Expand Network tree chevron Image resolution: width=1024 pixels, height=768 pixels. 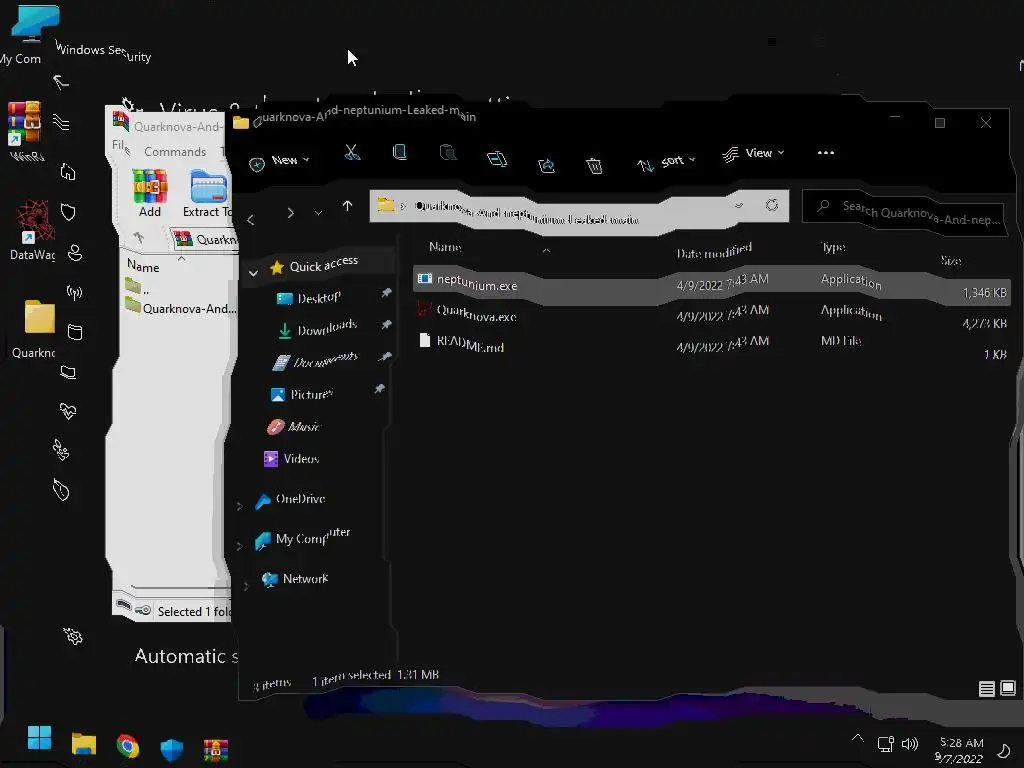pyautogui.click(x=246, y=586)
